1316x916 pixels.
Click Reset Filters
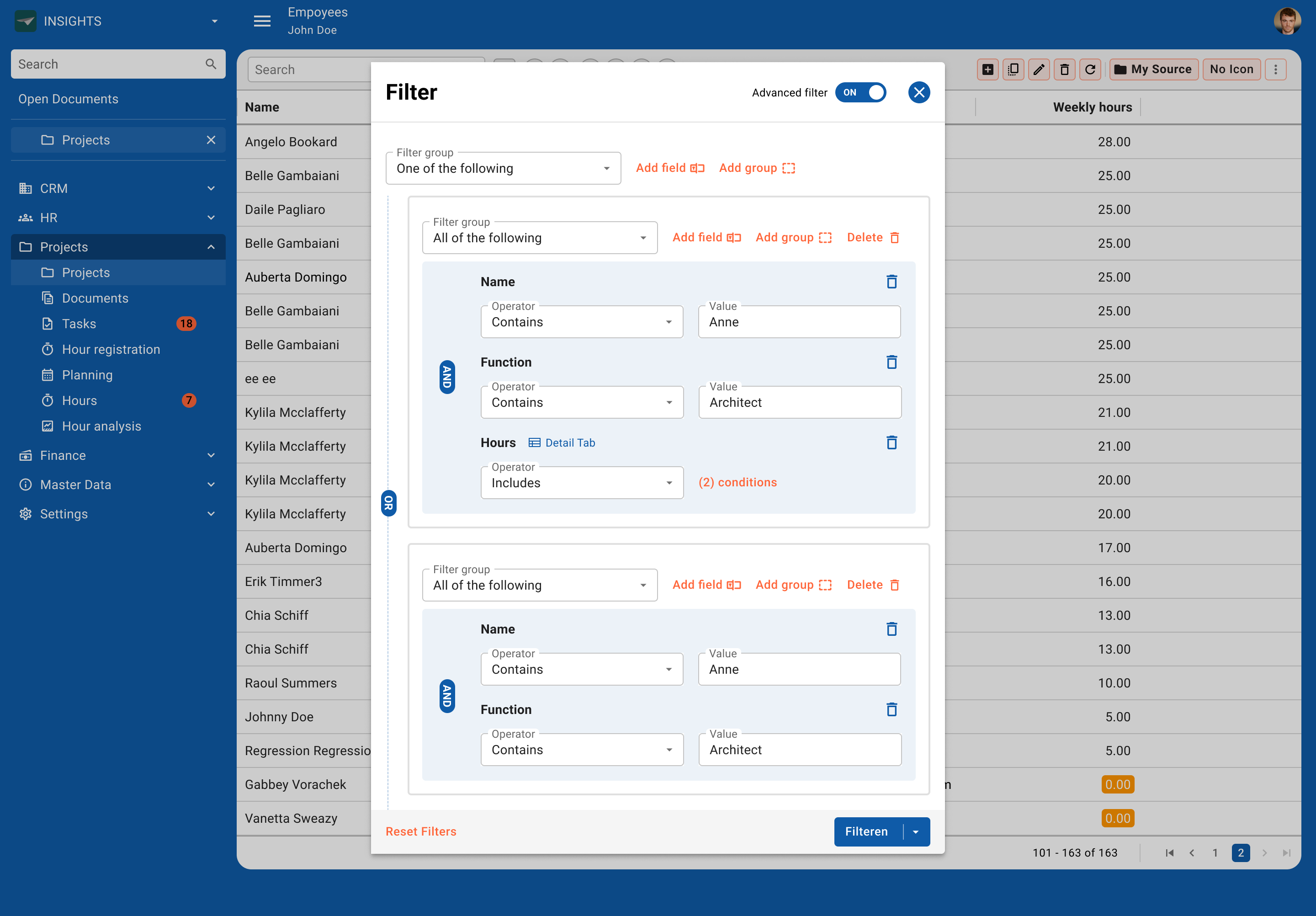click(x=421, y=832)
